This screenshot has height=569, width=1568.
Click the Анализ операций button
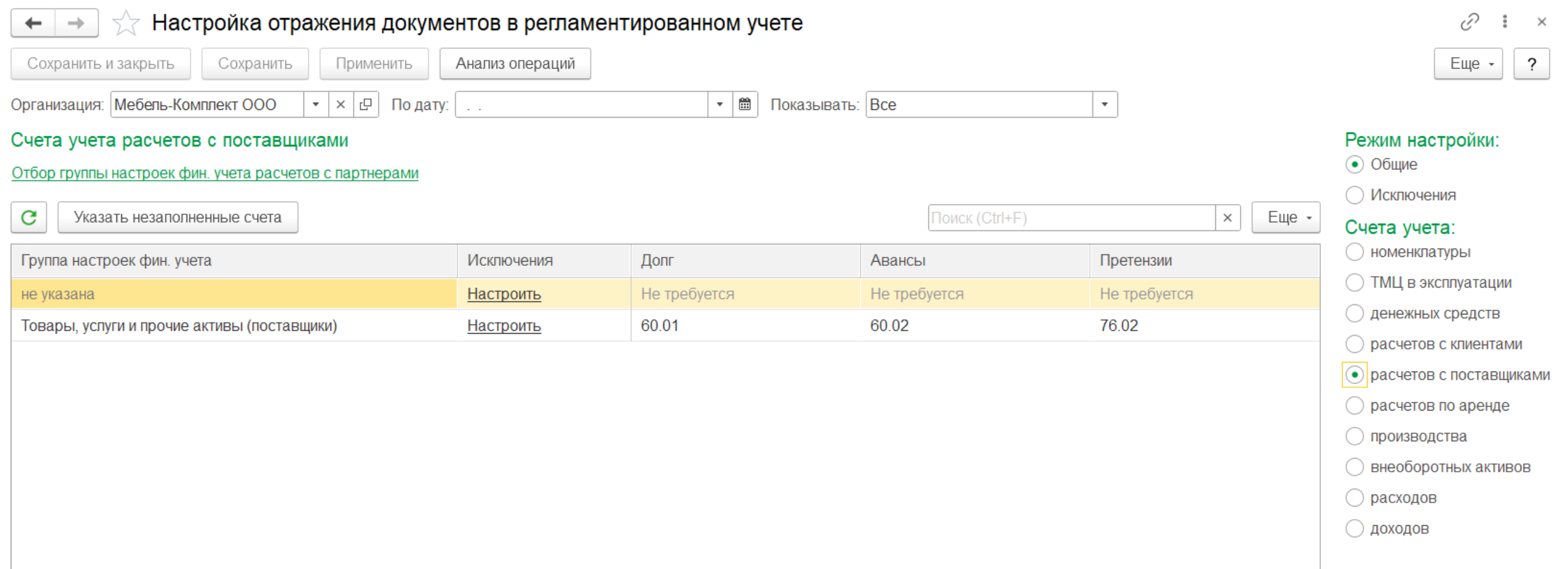515,64
